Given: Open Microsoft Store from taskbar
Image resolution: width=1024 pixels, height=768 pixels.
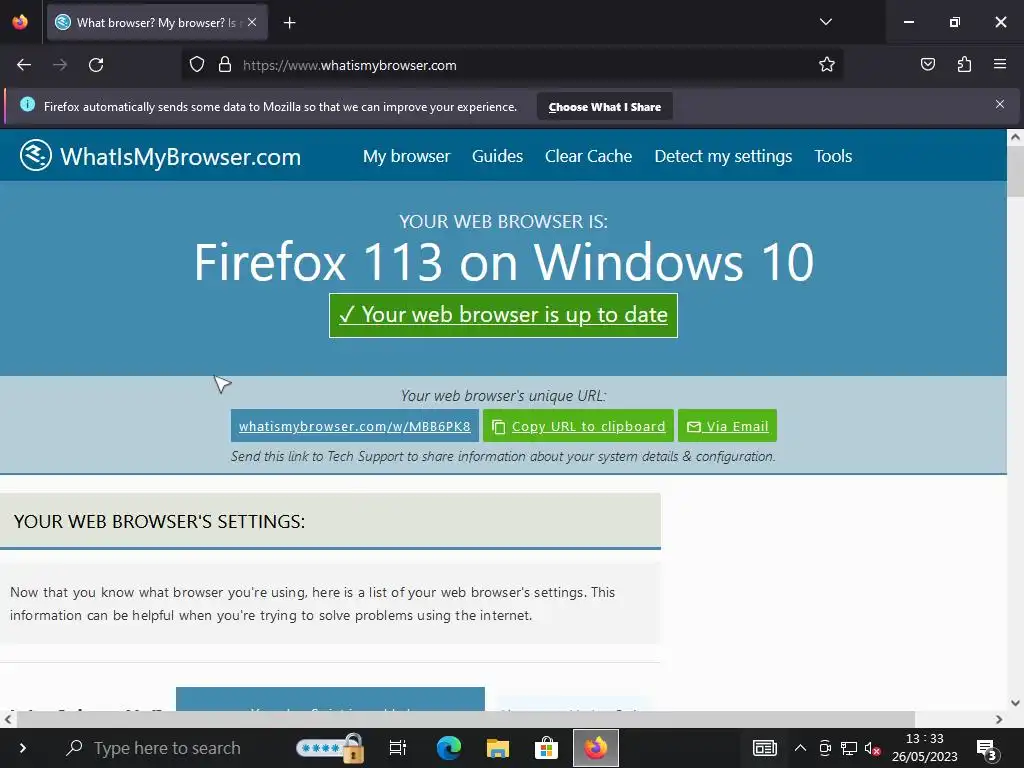Looking at the screenshot, I should coord(546,748).
